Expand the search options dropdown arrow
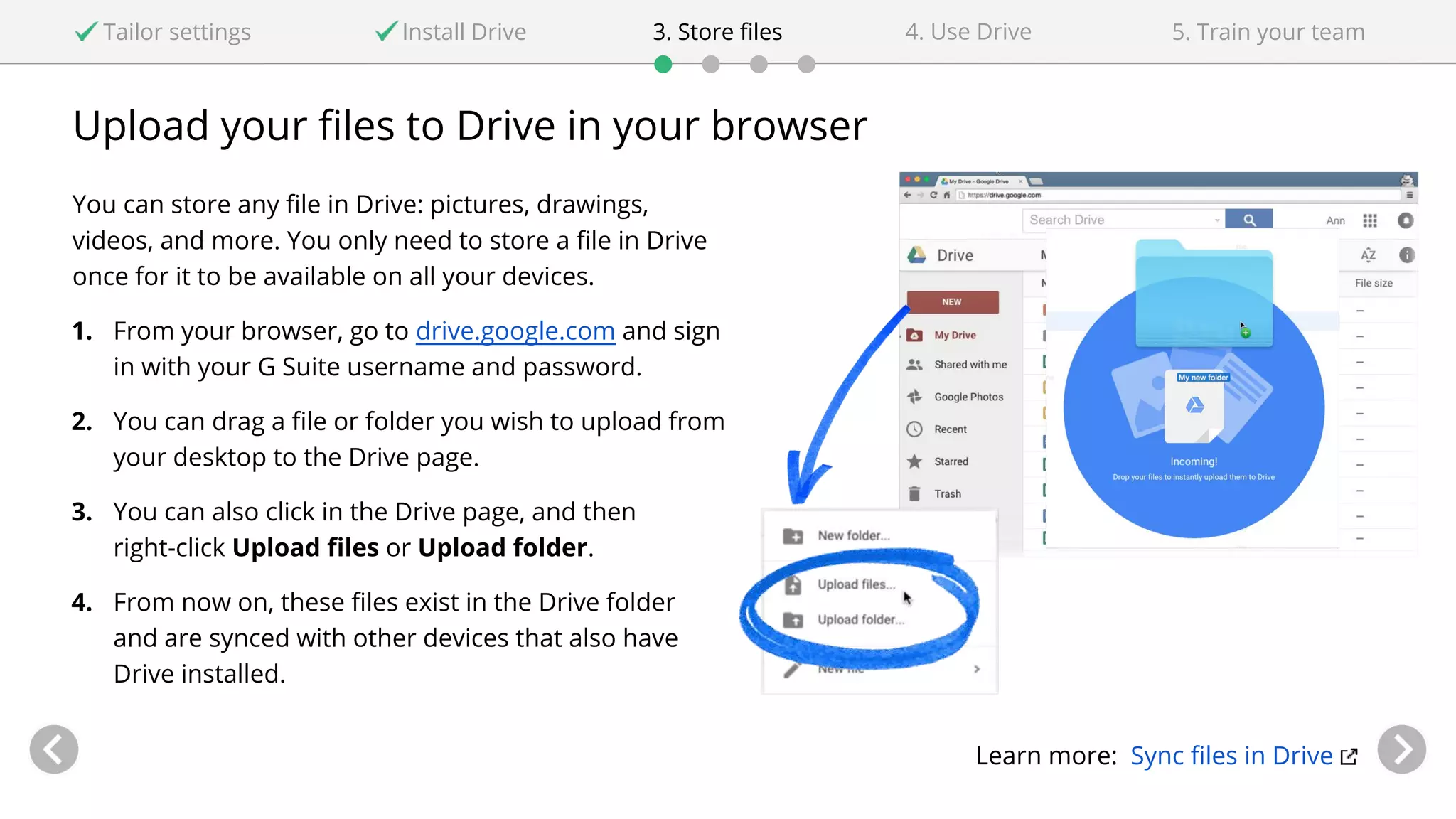Viewport: 1456px width, 819px height. pyautogui.click(x=1217, y=220)
